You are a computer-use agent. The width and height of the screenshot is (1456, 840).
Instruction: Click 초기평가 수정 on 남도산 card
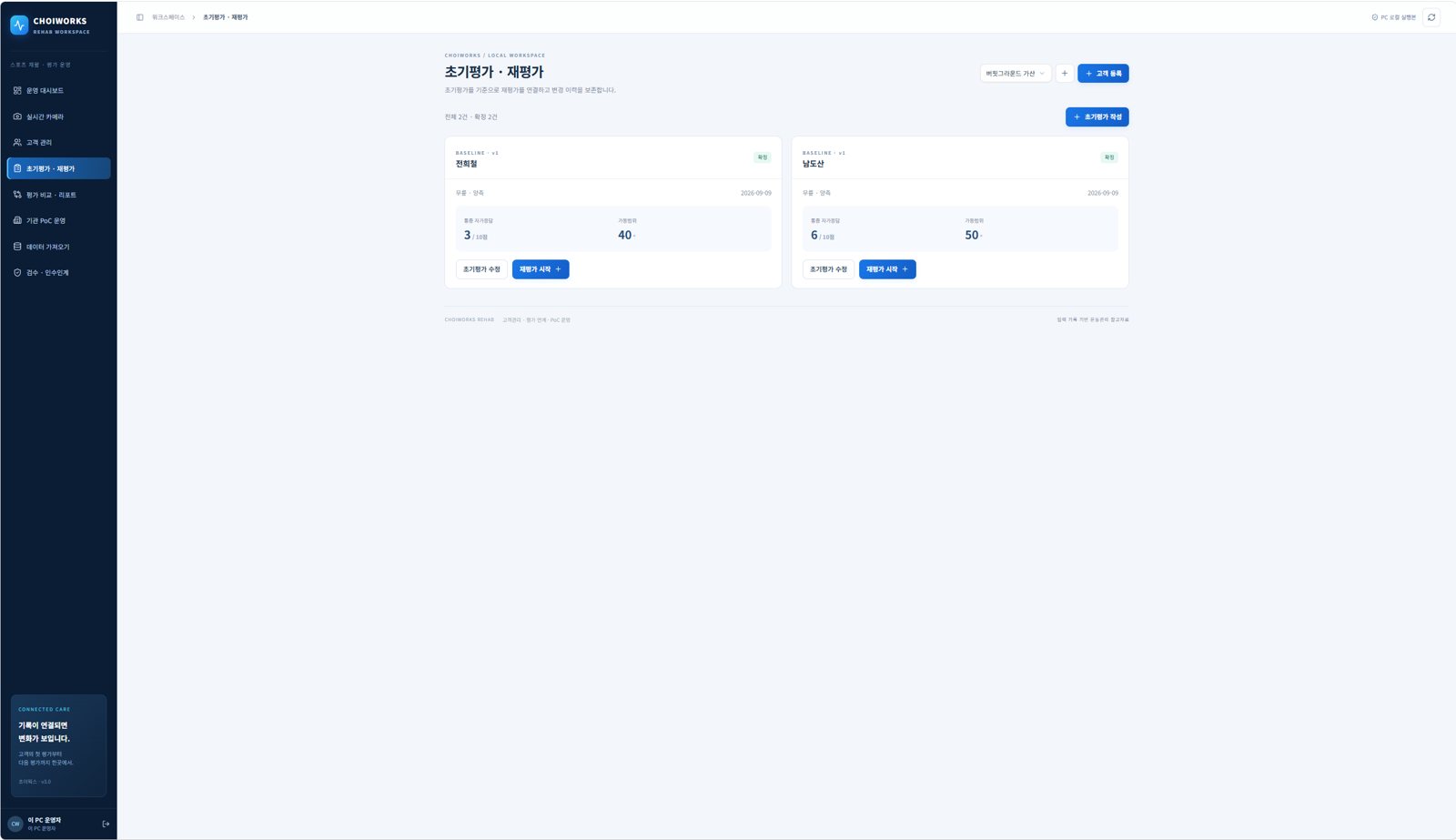click(x=828, y=269)
